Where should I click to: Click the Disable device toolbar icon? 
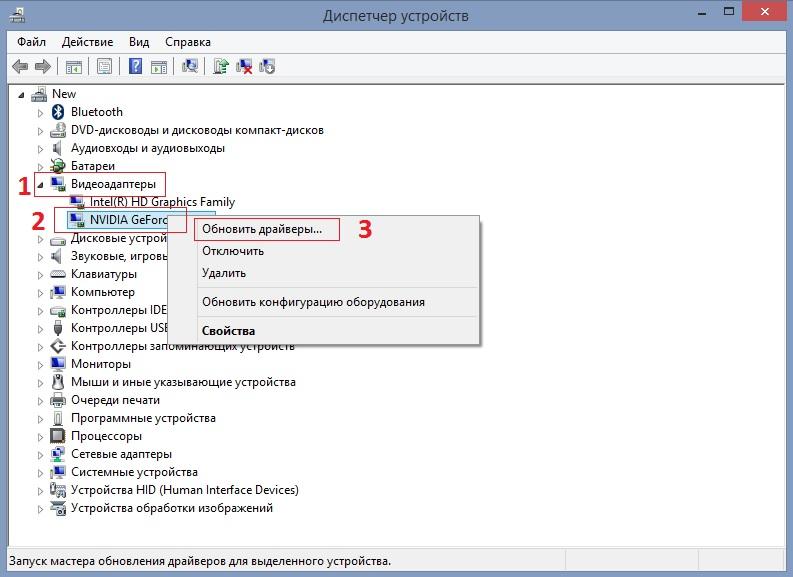[267, 66]
